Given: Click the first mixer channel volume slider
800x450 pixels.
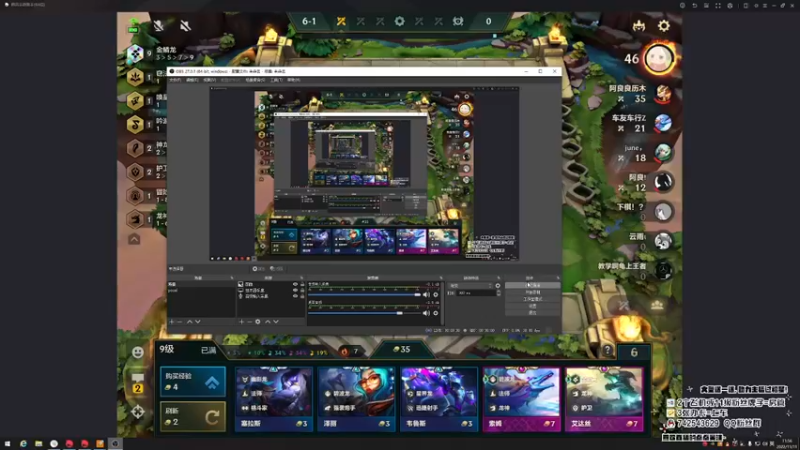Looking at the screenshot, I should coord(364,295).
